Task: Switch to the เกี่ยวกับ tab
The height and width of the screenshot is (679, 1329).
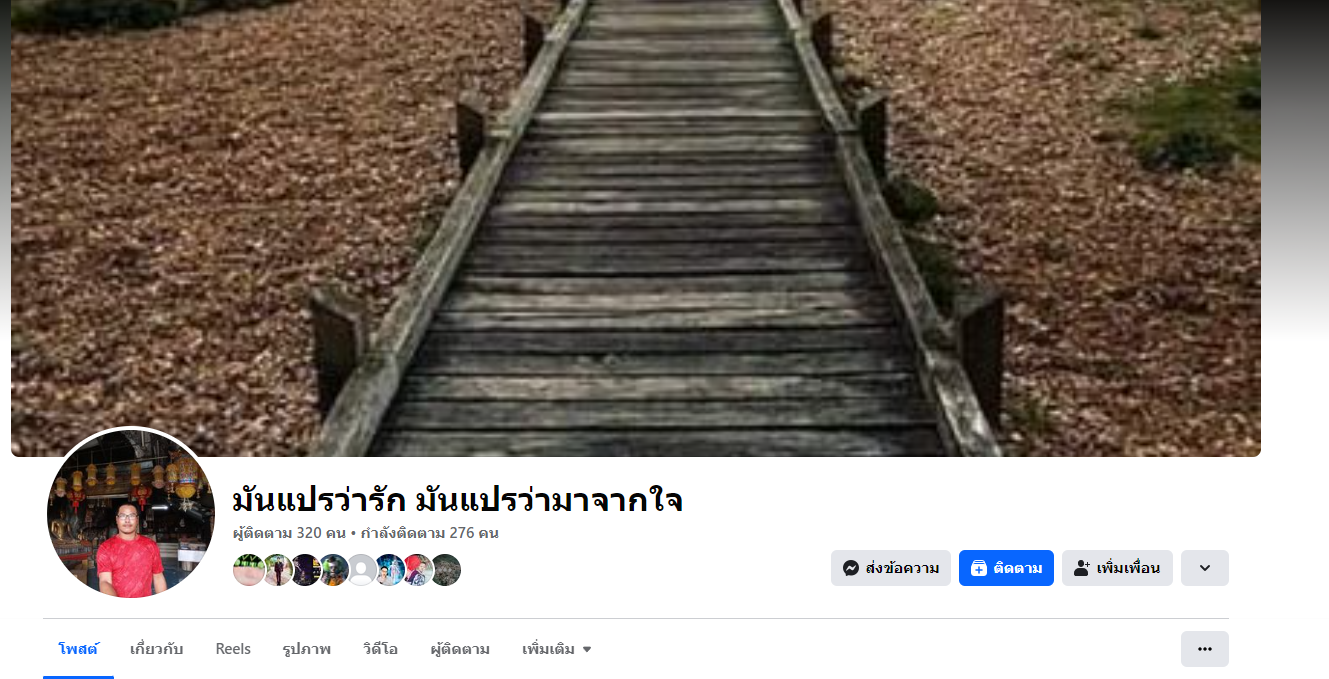Action: (157, 649)
